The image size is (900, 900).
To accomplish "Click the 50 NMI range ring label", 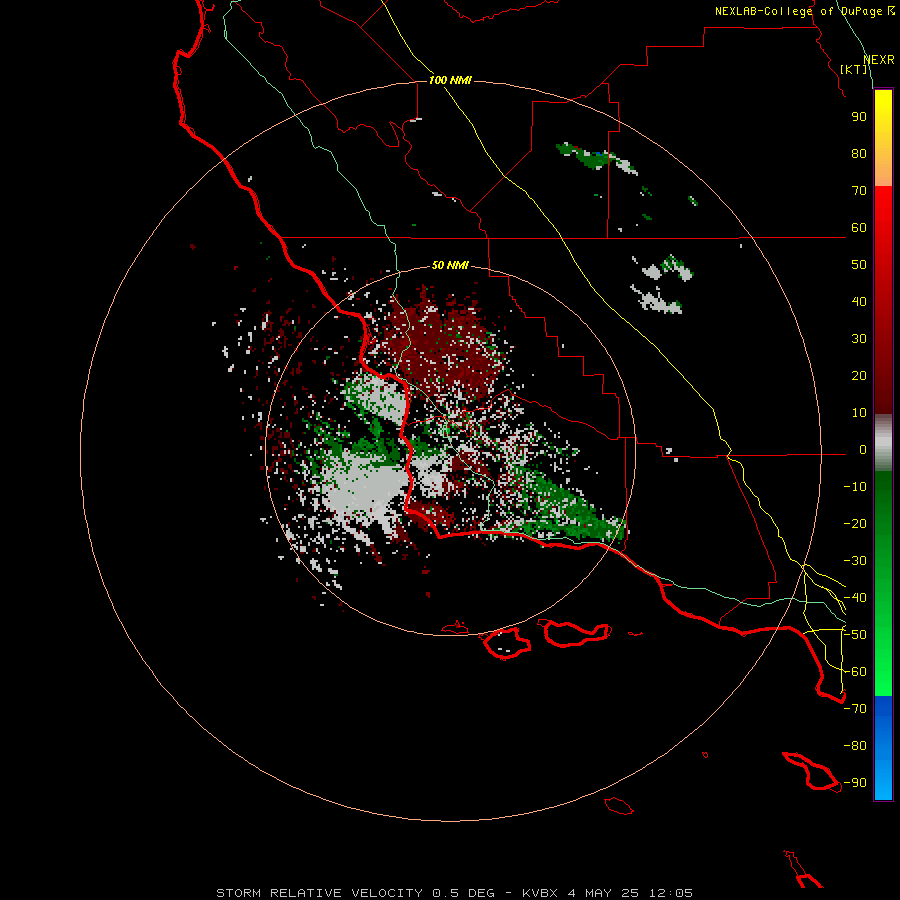I will [450, 265].
